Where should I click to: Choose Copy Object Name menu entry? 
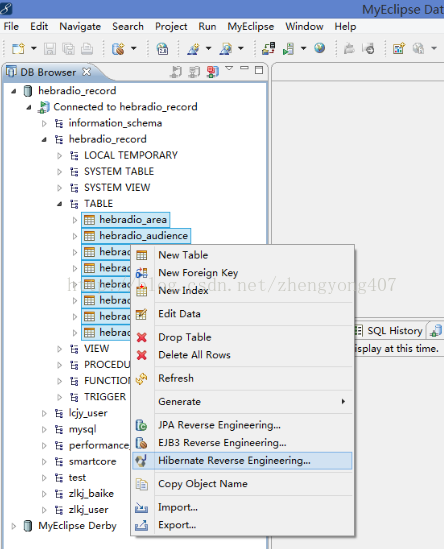pos(242,484)
